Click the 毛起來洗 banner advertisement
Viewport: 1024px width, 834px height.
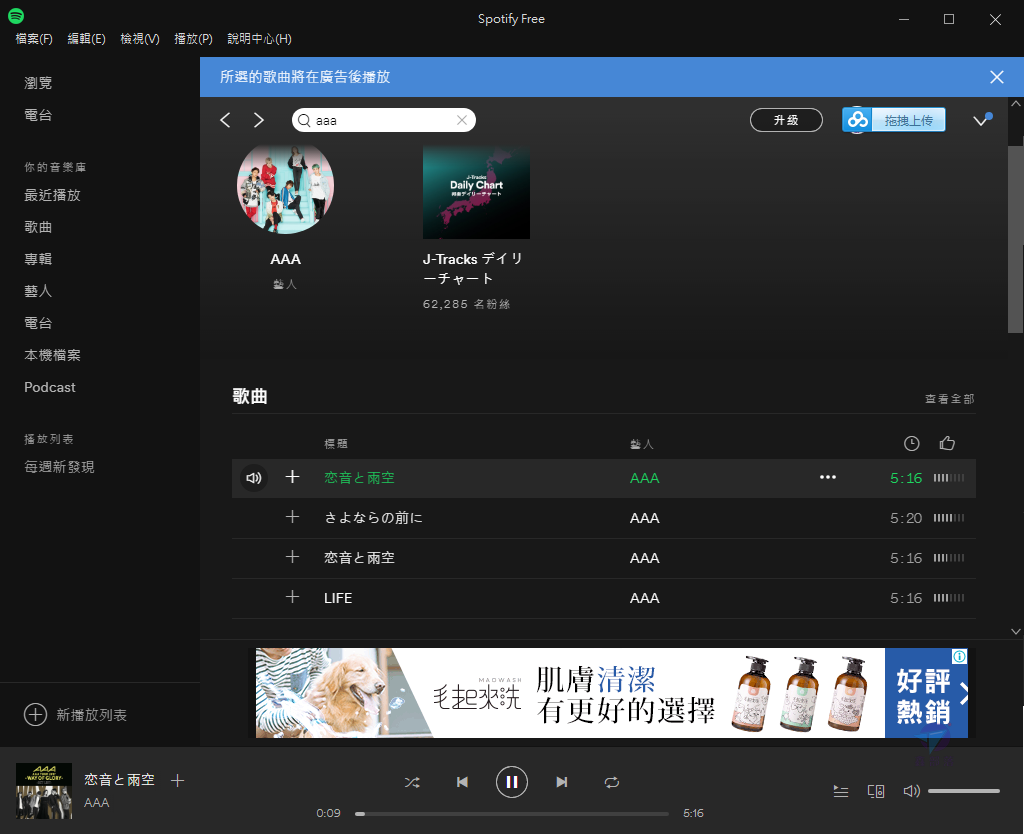(x=611, y=693)
